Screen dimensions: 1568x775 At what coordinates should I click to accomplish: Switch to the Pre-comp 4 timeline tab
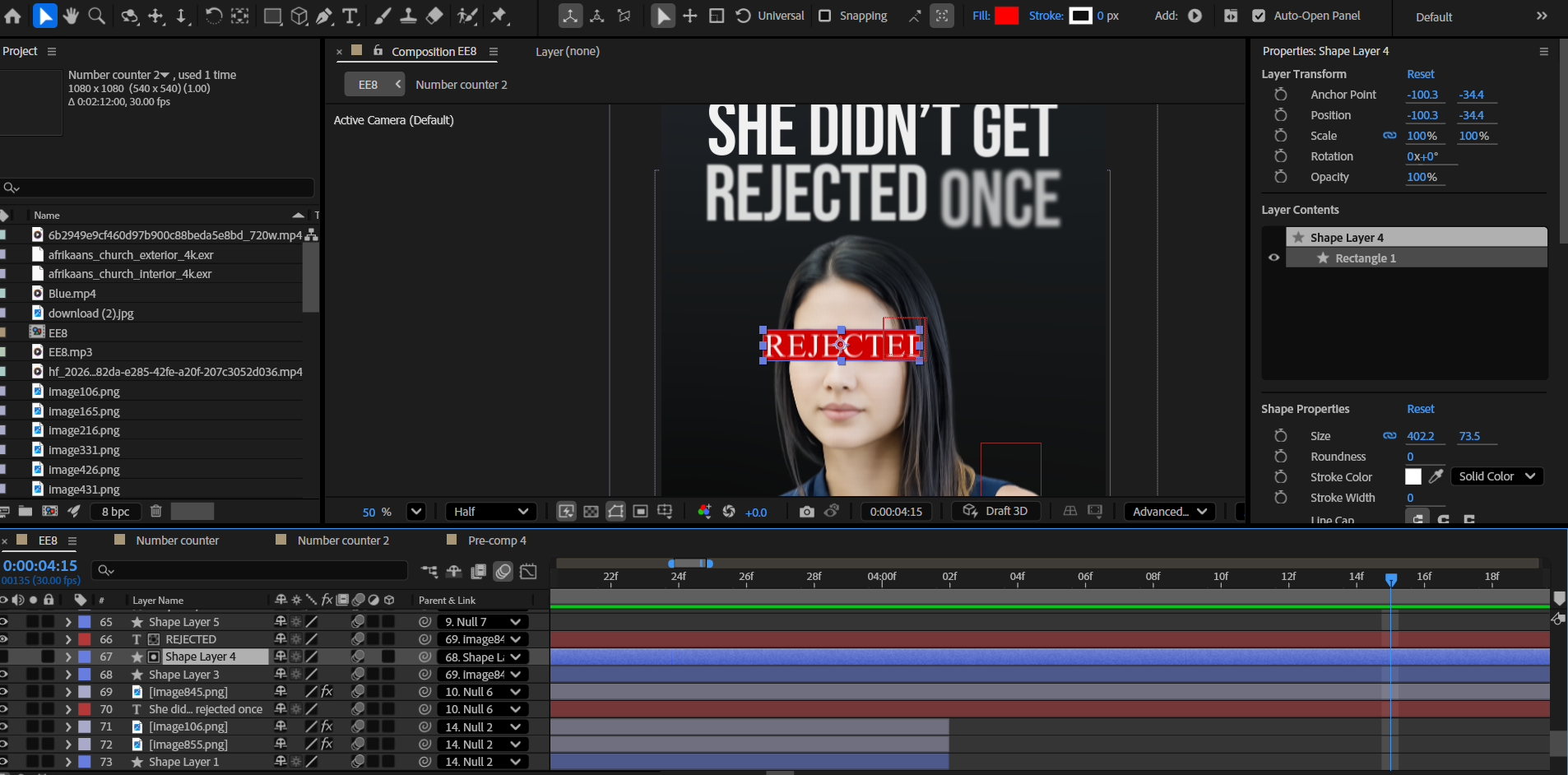click(496, 541)
